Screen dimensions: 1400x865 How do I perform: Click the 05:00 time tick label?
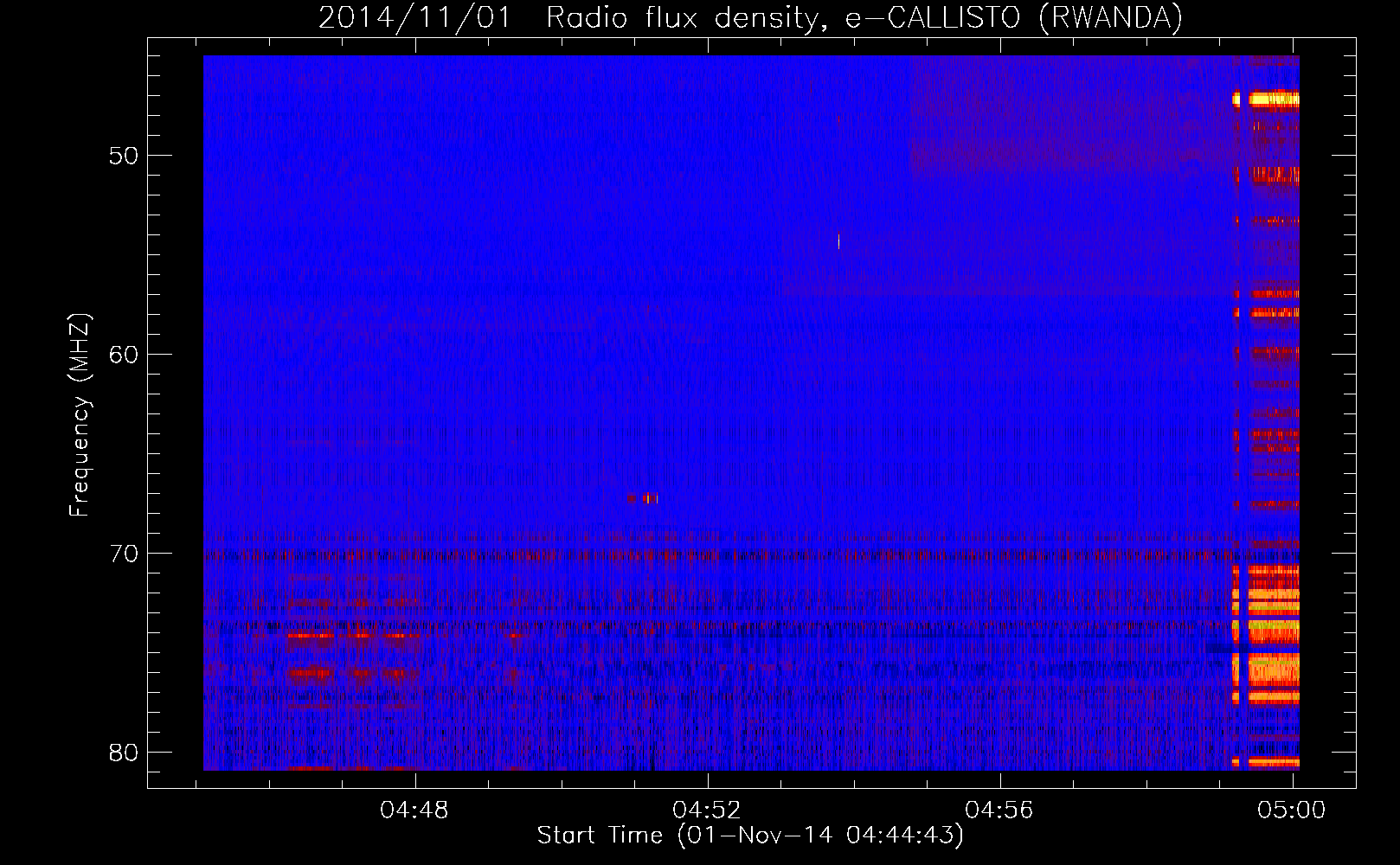1292,811
